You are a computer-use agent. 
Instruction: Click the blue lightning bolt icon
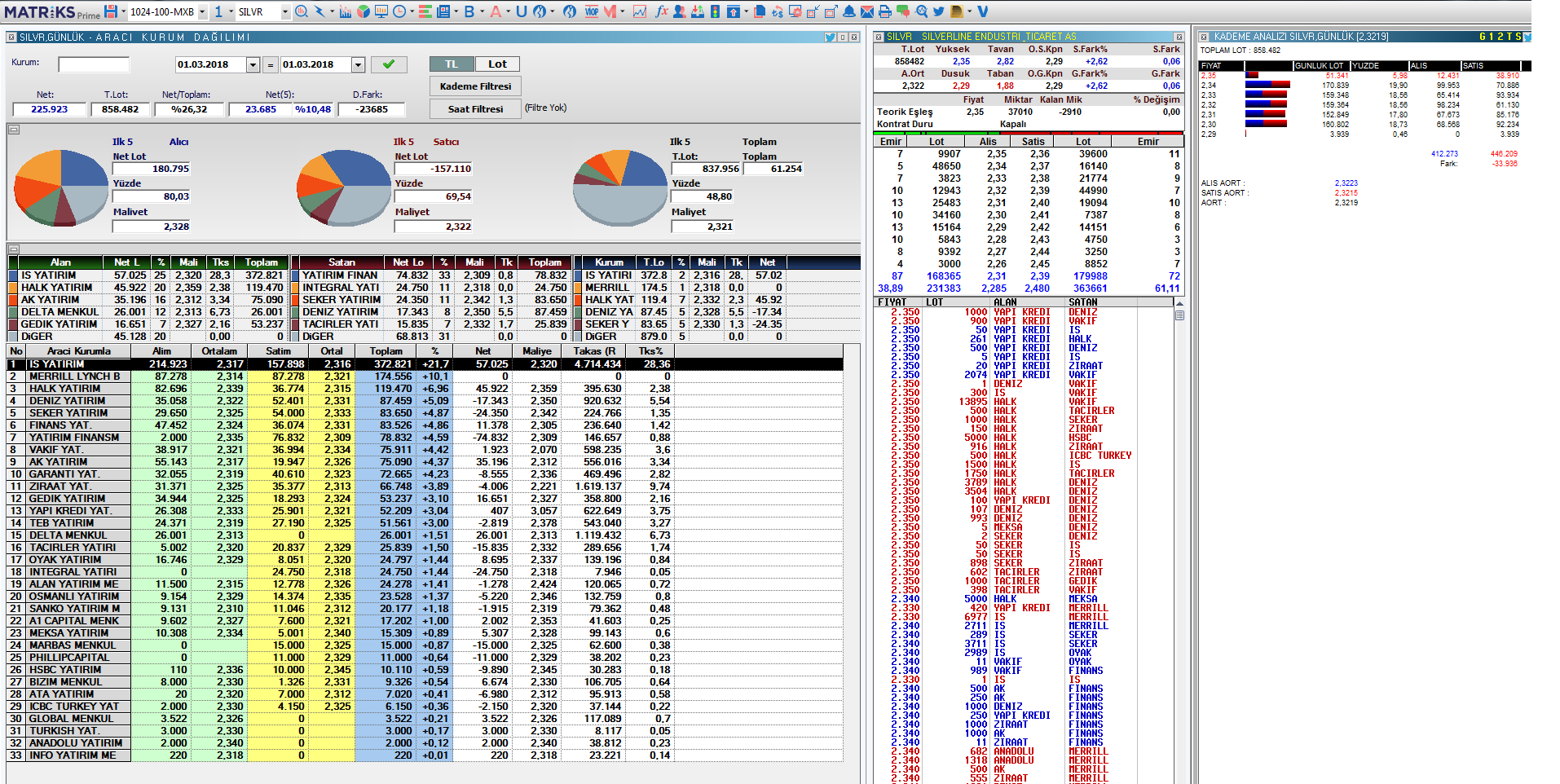coord(319,11)
